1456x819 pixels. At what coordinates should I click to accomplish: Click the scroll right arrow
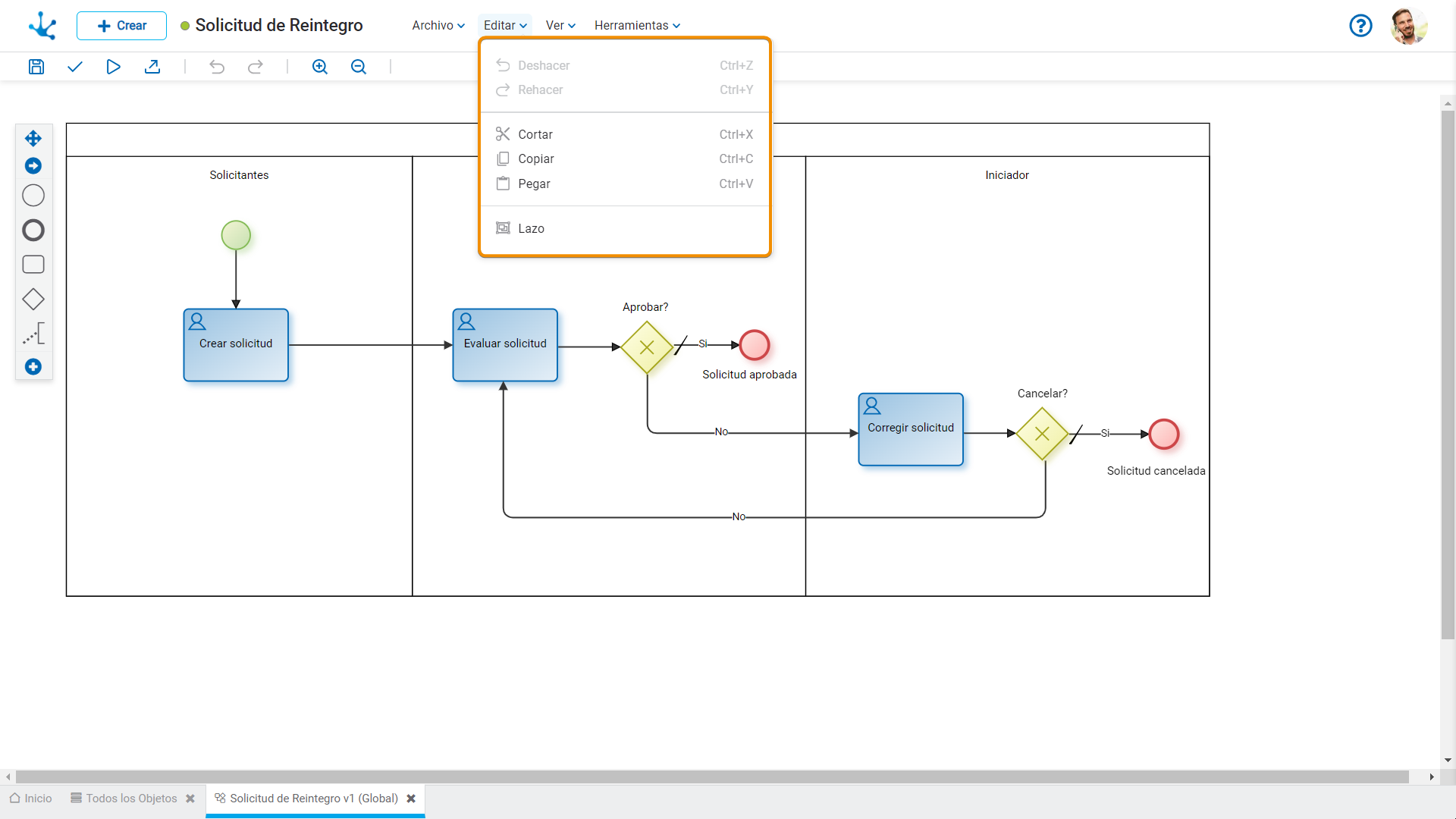[1432, 777]
